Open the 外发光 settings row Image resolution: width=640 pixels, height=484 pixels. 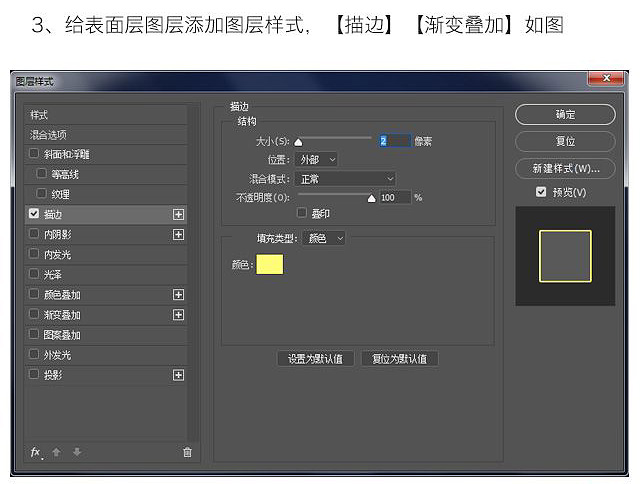click(x=106, y=355)
